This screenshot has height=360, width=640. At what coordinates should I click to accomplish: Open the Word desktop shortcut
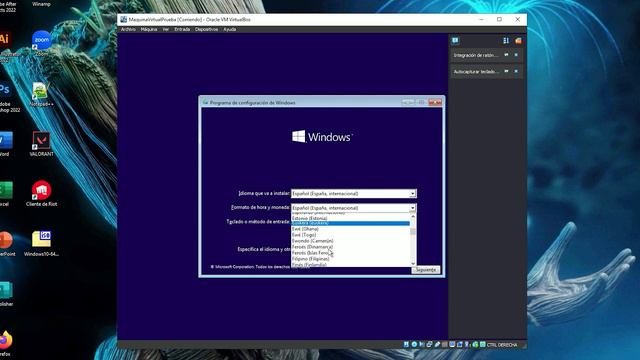click(x=6, y=144)
